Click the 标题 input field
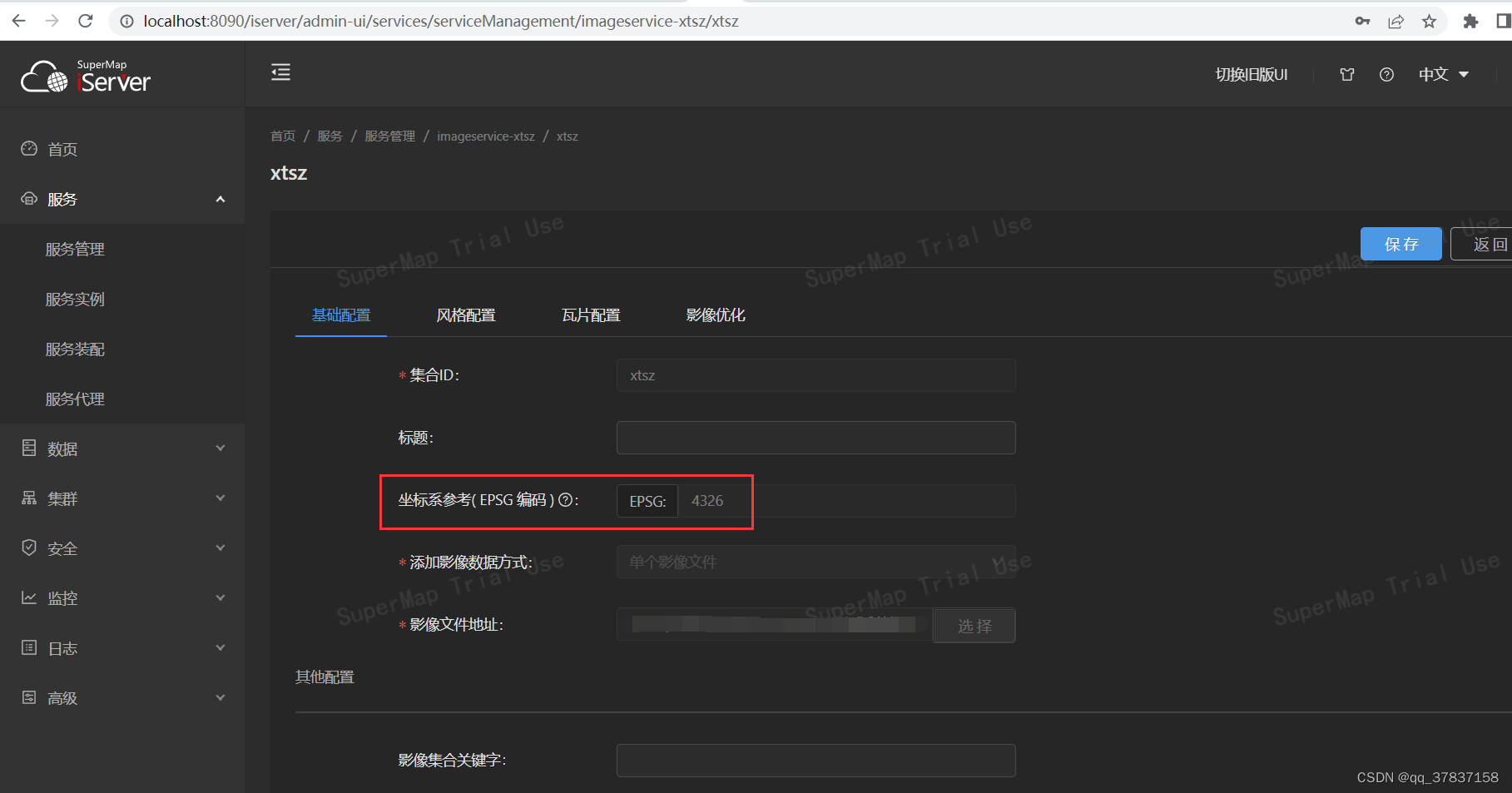Image resolution: width=1512 pixels, height=793 pixels. (815, 438)
